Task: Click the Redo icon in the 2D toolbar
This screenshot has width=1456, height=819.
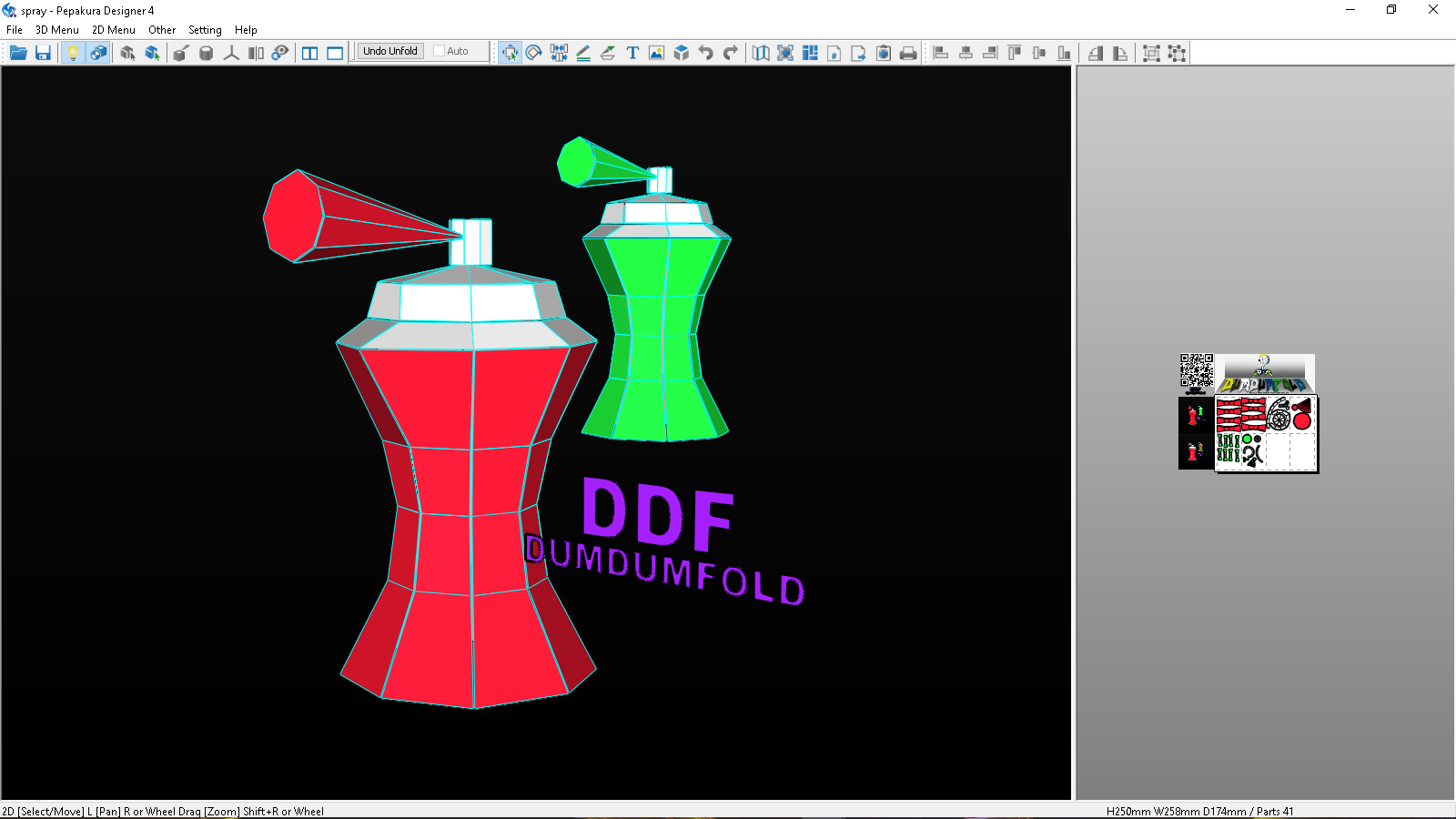Action: click(729, 52)
